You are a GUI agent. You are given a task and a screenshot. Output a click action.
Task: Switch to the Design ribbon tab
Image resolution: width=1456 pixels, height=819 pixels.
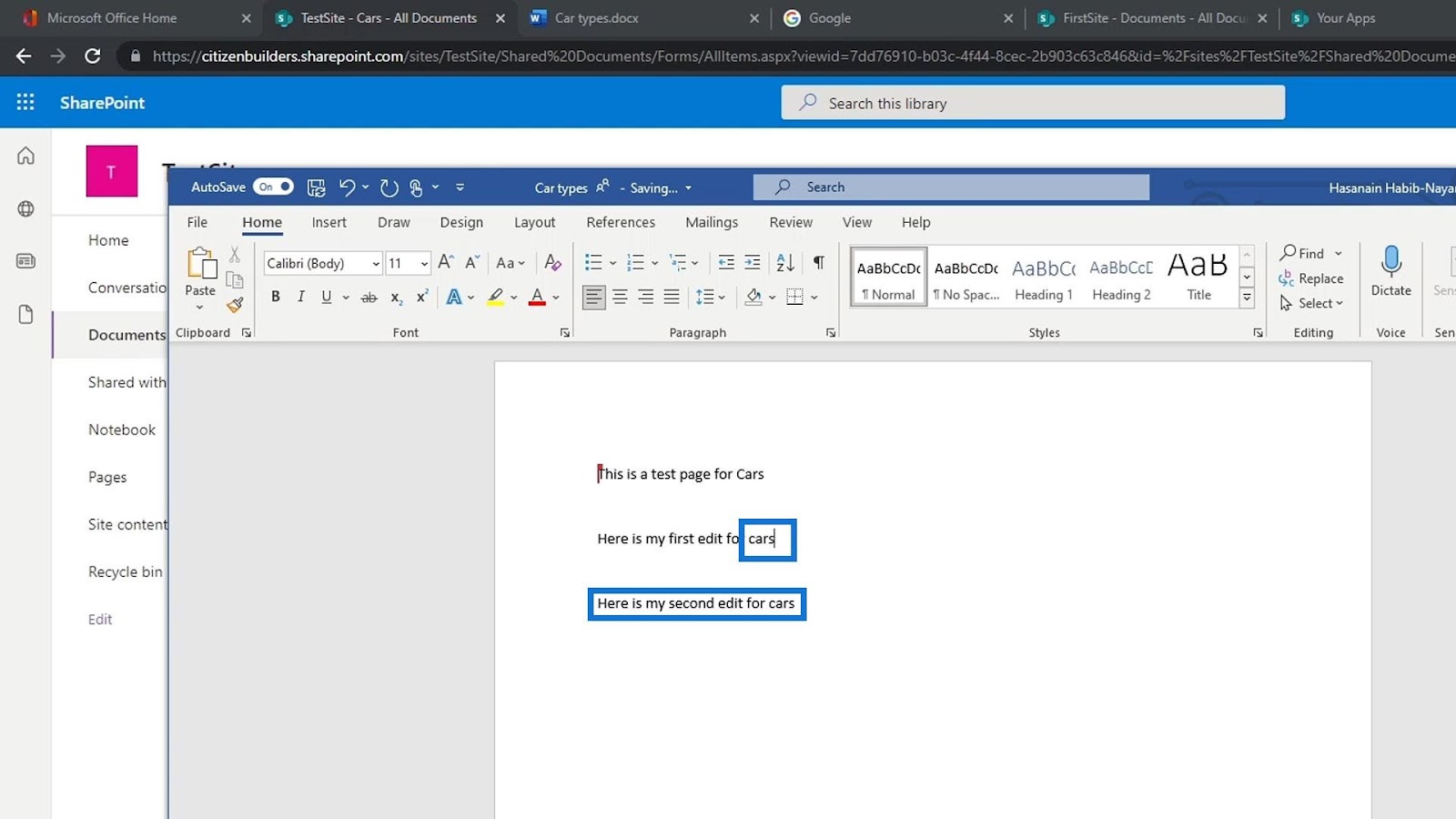point(461,222)
